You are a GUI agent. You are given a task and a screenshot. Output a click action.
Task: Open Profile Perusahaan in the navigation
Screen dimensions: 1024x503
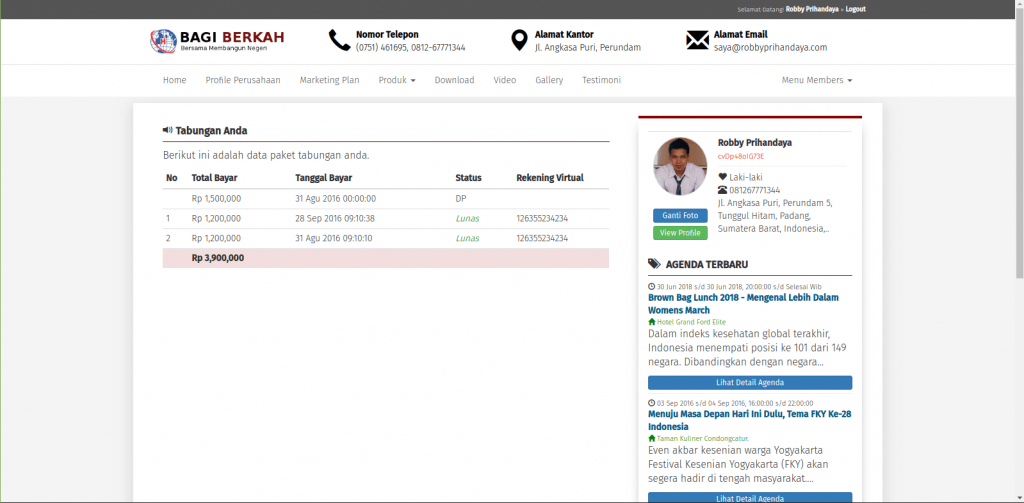point(243,80)
